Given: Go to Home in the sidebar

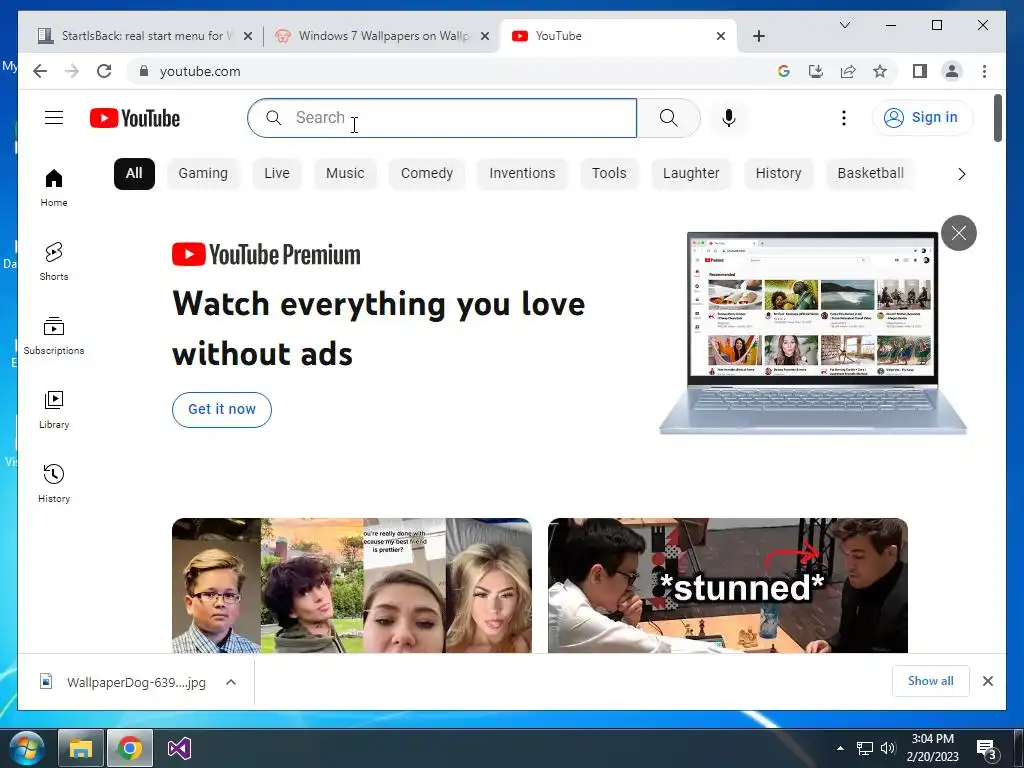Looking at the screenshot, I should (54, 188).
